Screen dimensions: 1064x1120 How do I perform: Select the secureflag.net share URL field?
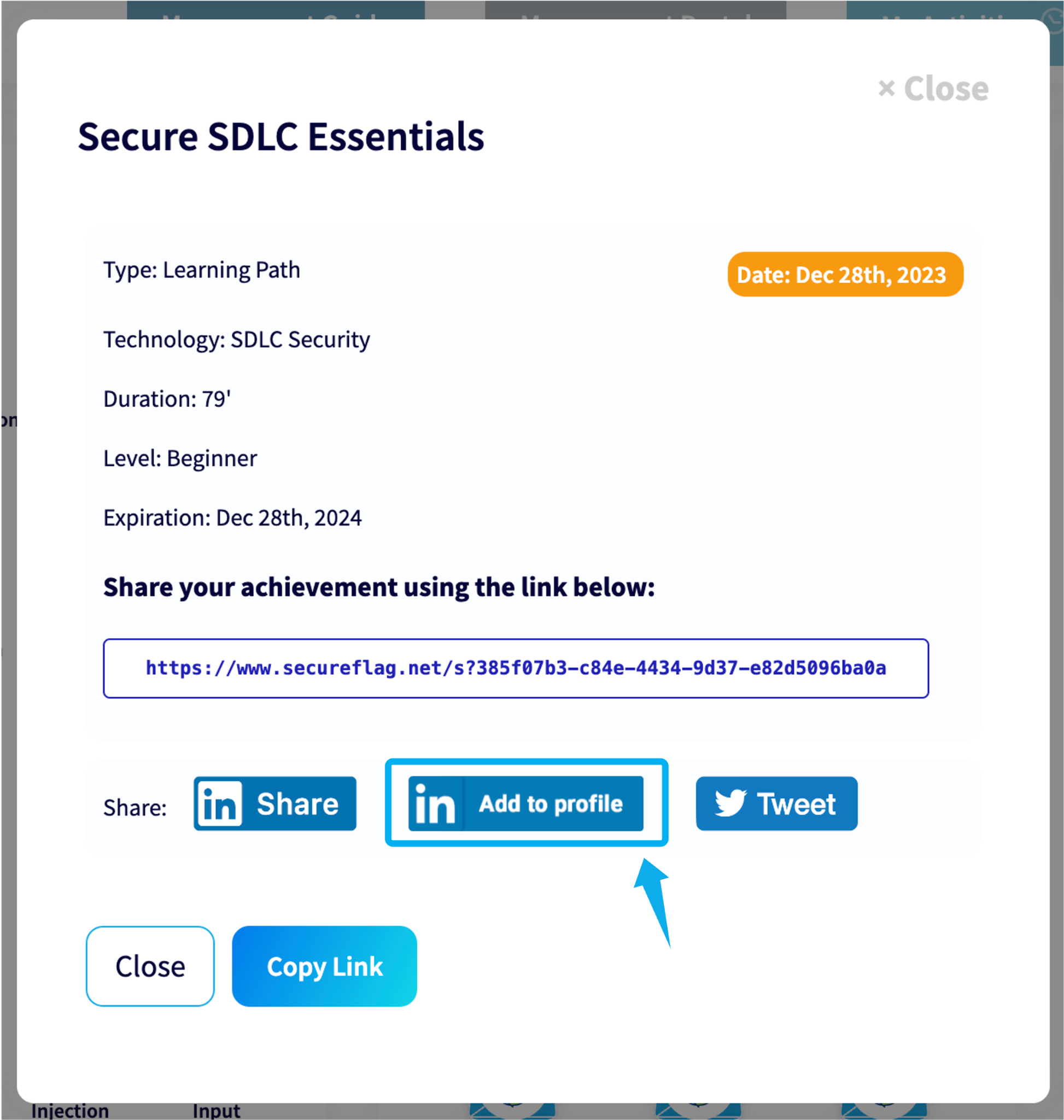[x=516, y=668]
